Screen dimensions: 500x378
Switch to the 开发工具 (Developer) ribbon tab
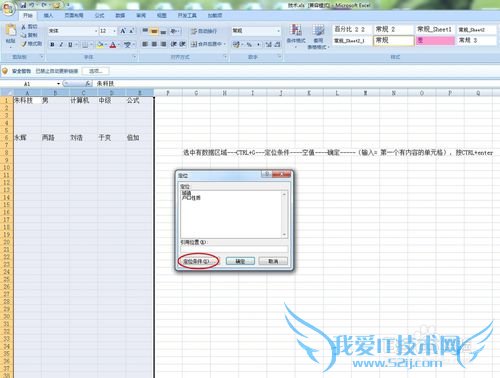[187, 15]
